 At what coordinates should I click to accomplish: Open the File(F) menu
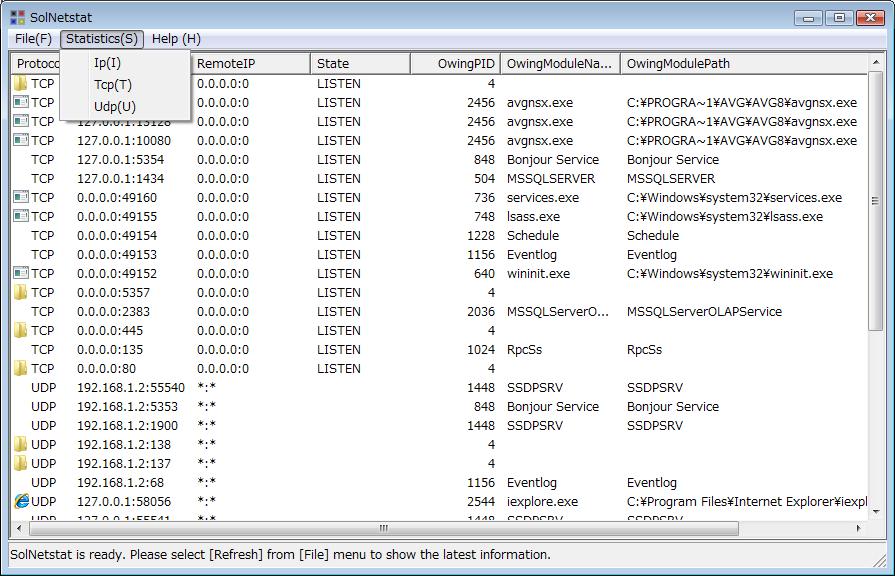[33, 39]
